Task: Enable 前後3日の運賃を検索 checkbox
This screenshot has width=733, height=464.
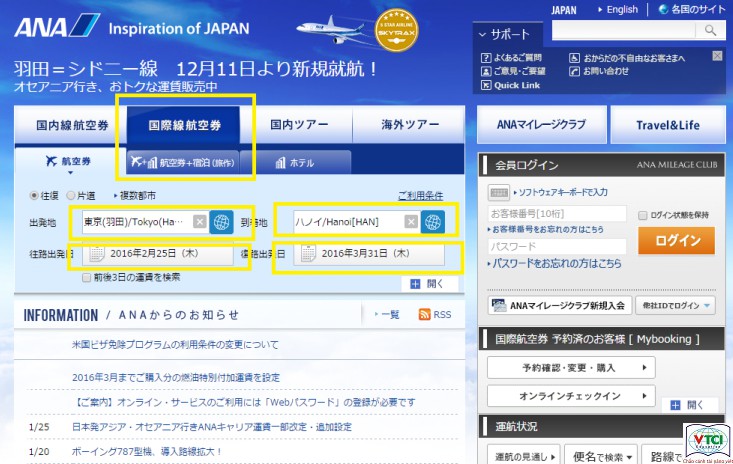Action: (x=86, y=278)
